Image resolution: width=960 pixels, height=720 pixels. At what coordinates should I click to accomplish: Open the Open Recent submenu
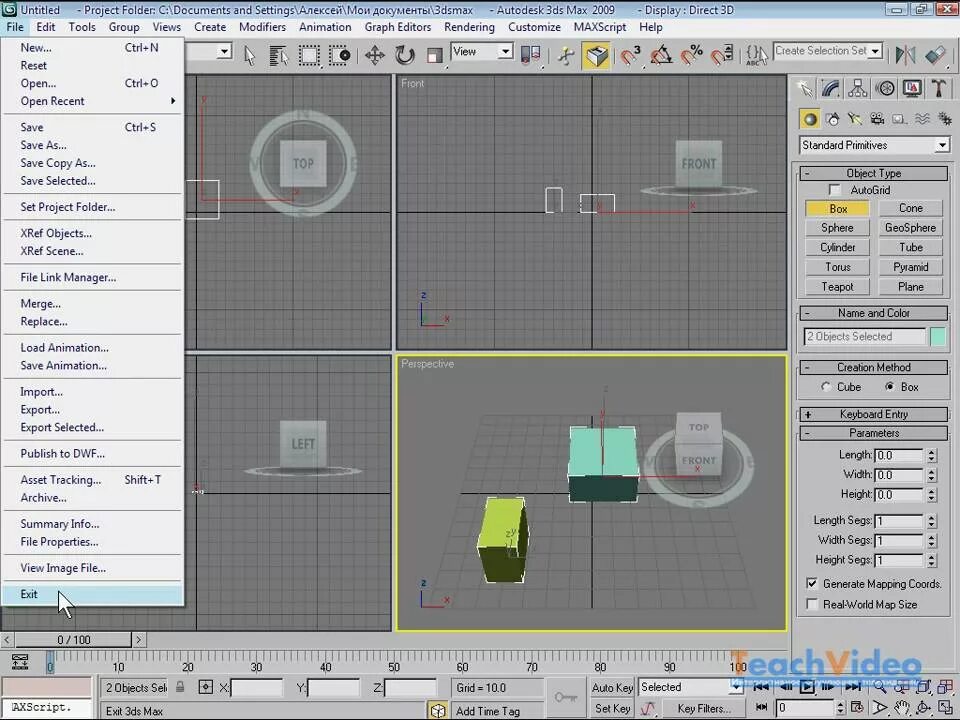point(92,101)
